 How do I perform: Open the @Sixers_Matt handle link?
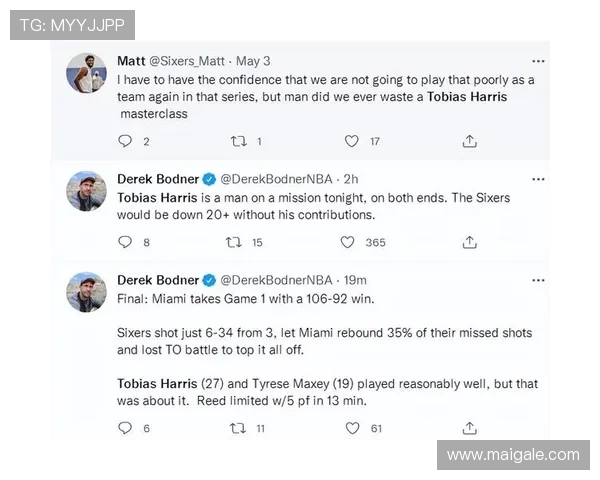pyautogui.click(x=189, y=61)
